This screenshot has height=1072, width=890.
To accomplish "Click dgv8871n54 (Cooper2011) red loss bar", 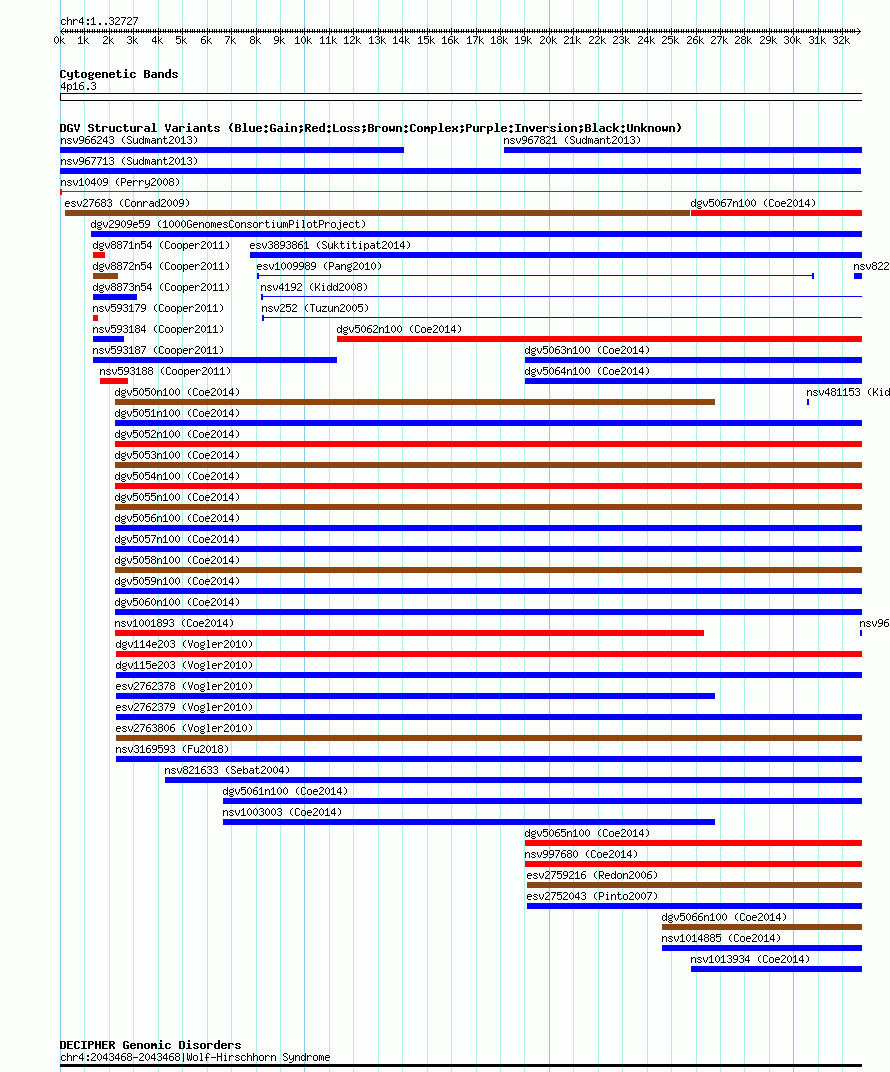I will (x=98, y=255).
